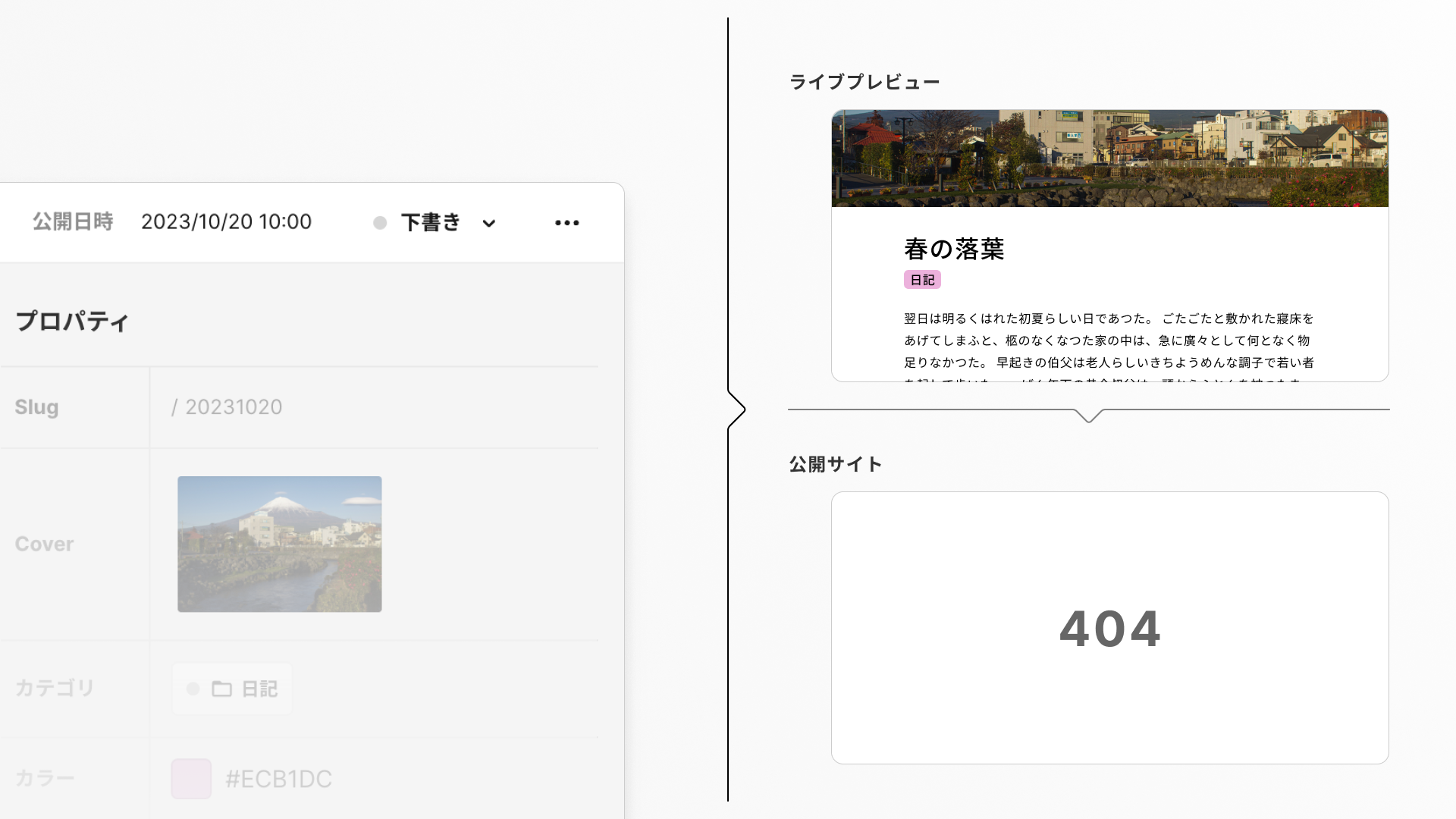
Task: Click the ライブプレビュー heading
Action: coord(864,82)
